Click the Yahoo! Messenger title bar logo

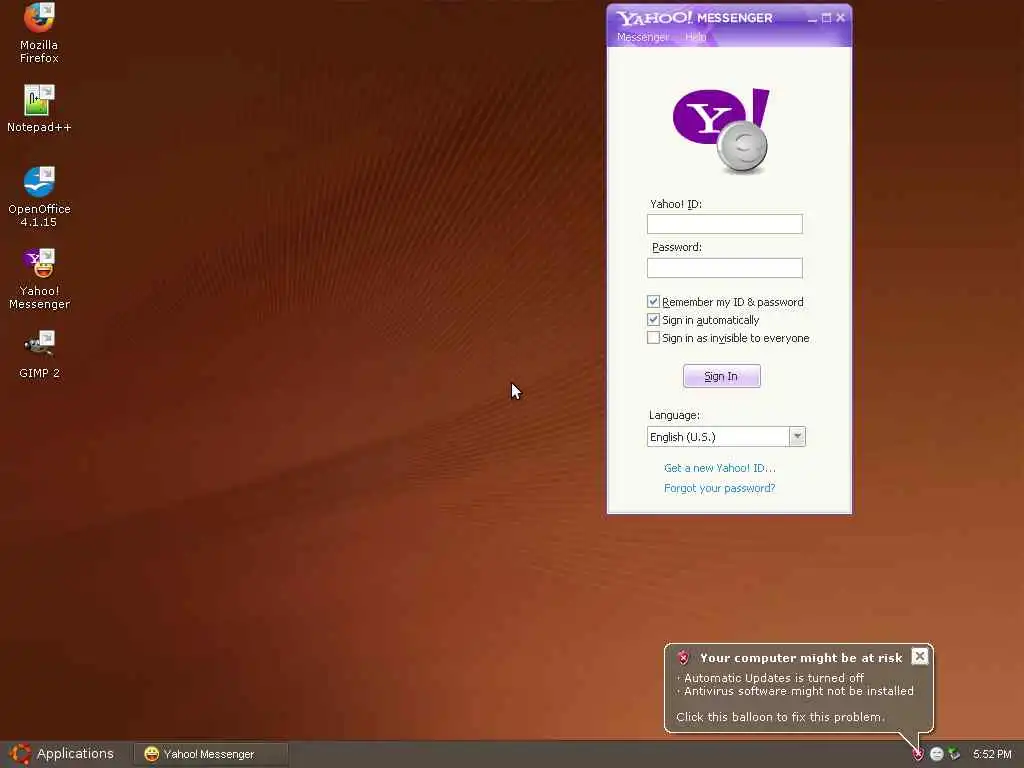coord(695,18)
